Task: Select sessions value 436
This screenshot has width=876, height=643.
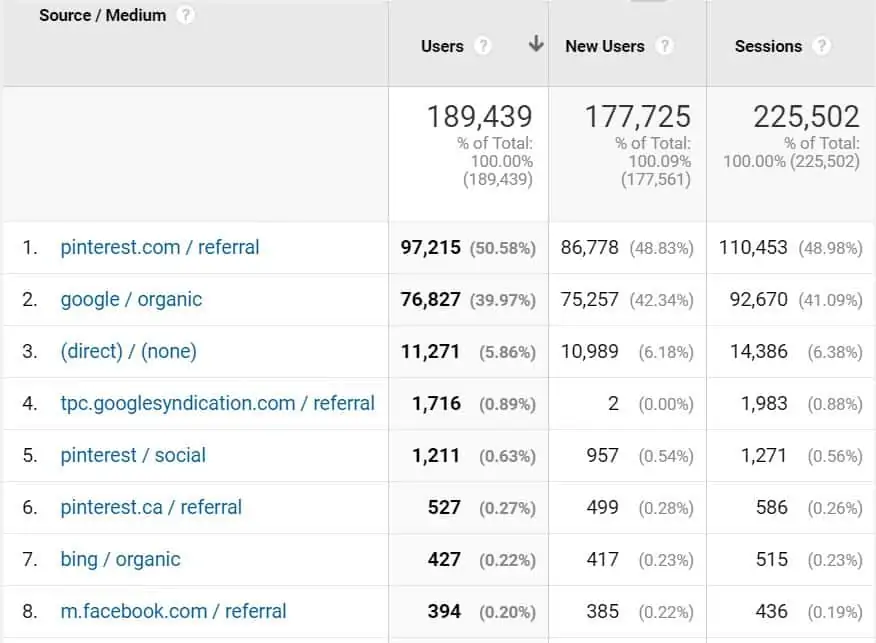Action: 772,611
